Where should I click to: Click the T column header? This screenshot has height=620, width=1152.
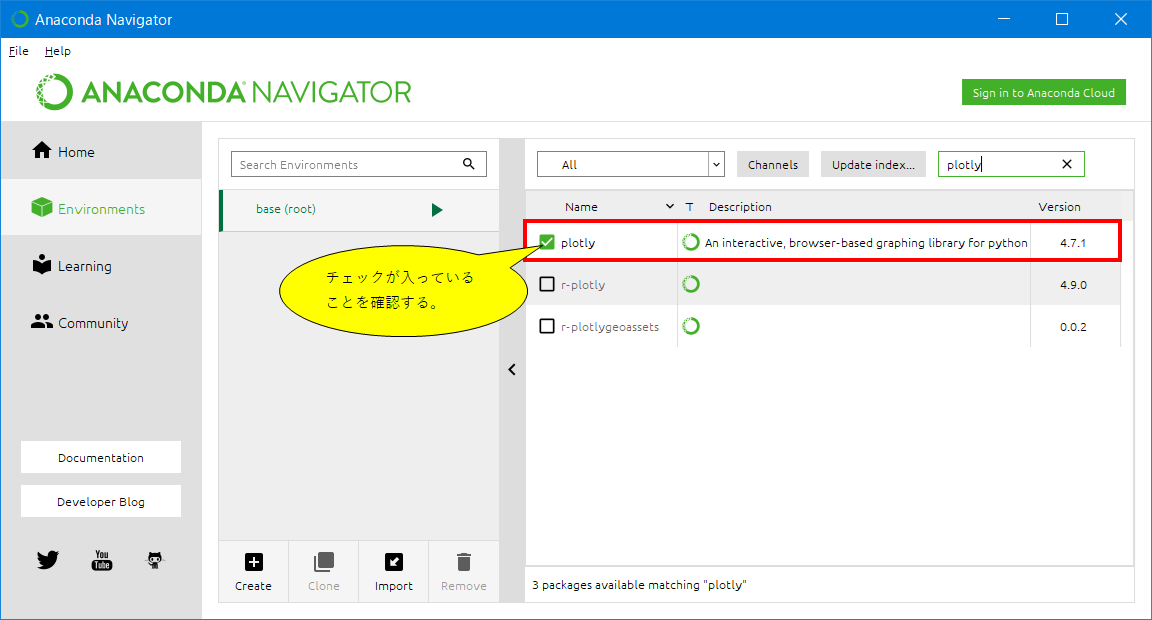pyautogui.click(x=689, y=207)
